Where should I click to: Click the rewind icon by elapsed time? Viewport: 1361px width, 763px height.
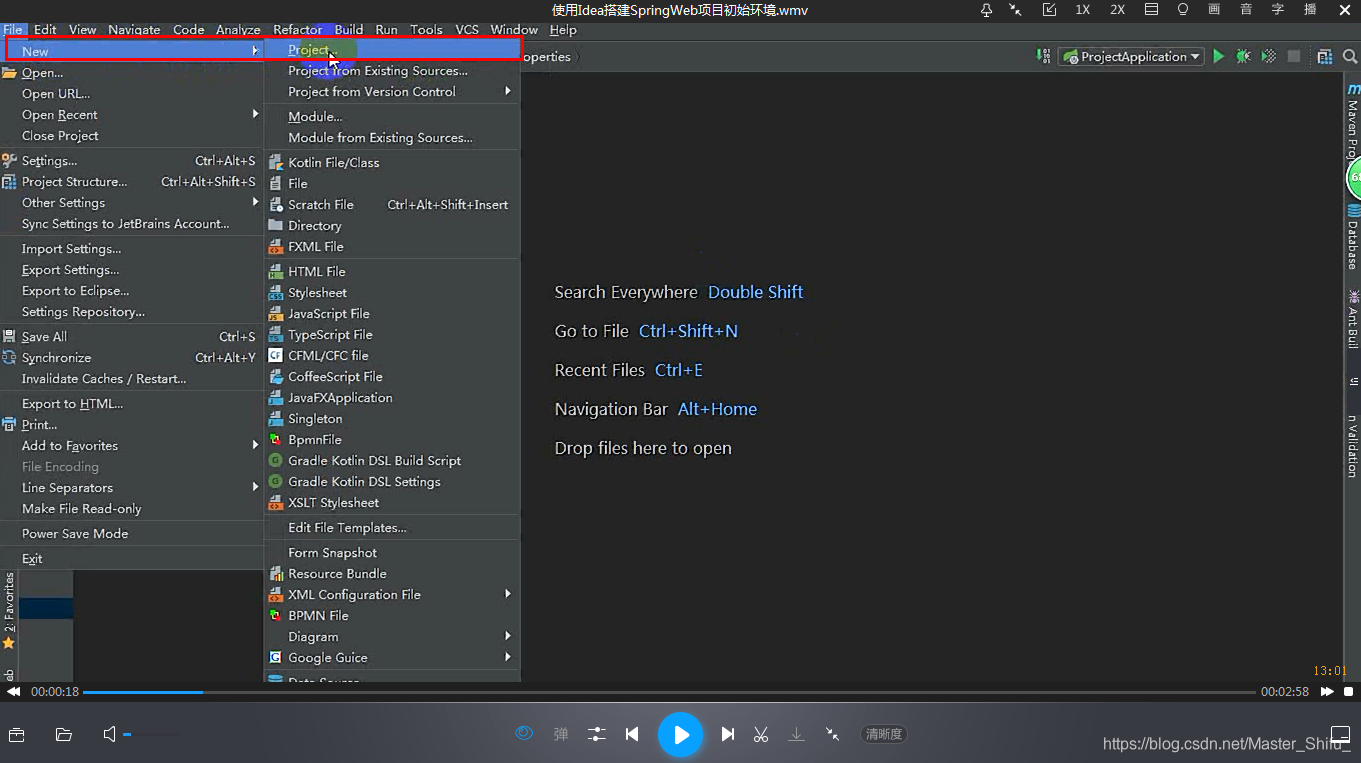pos(13,692)
